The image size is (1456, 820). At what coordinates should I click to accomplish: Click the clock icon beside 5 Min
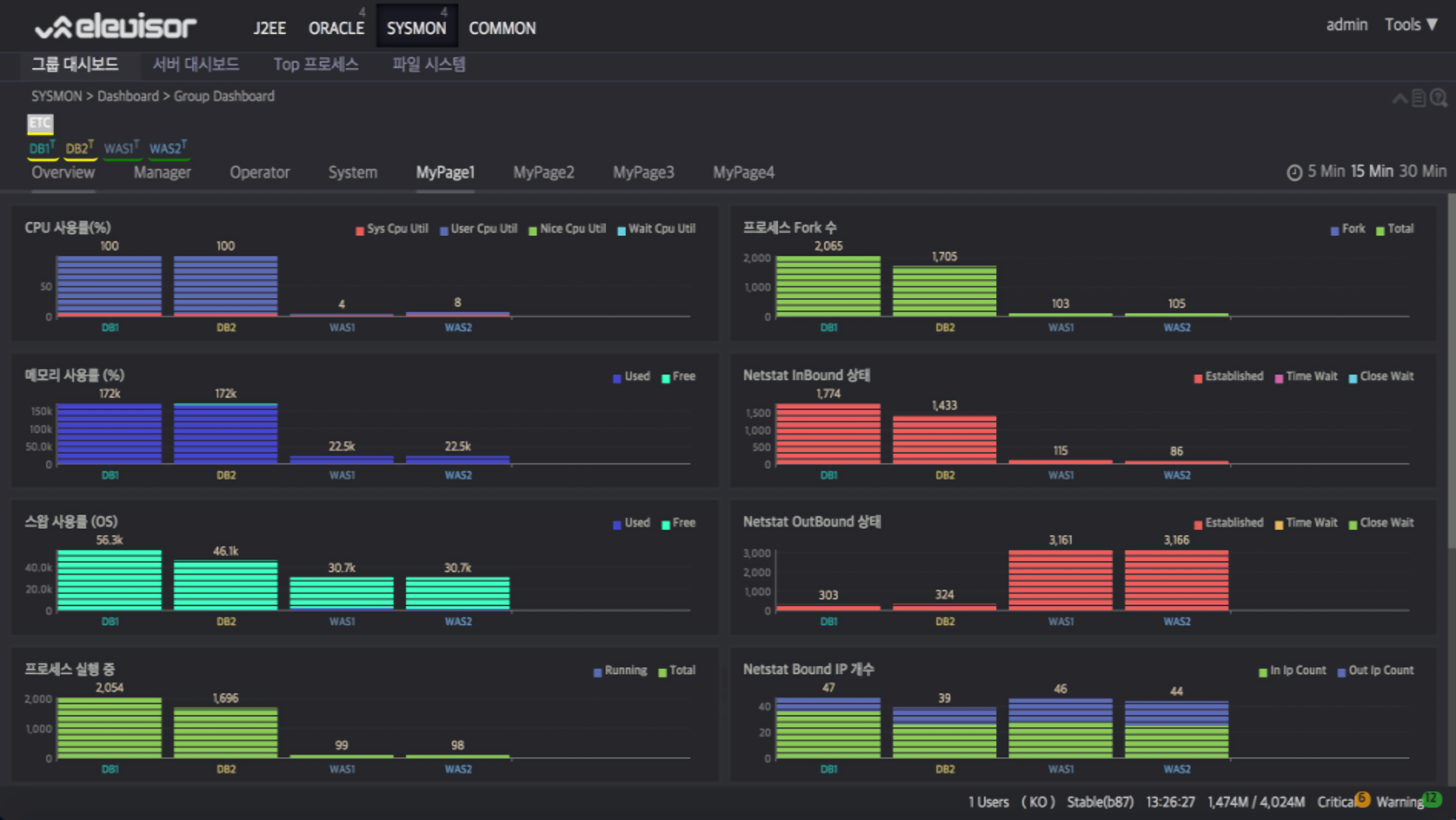1294,173
